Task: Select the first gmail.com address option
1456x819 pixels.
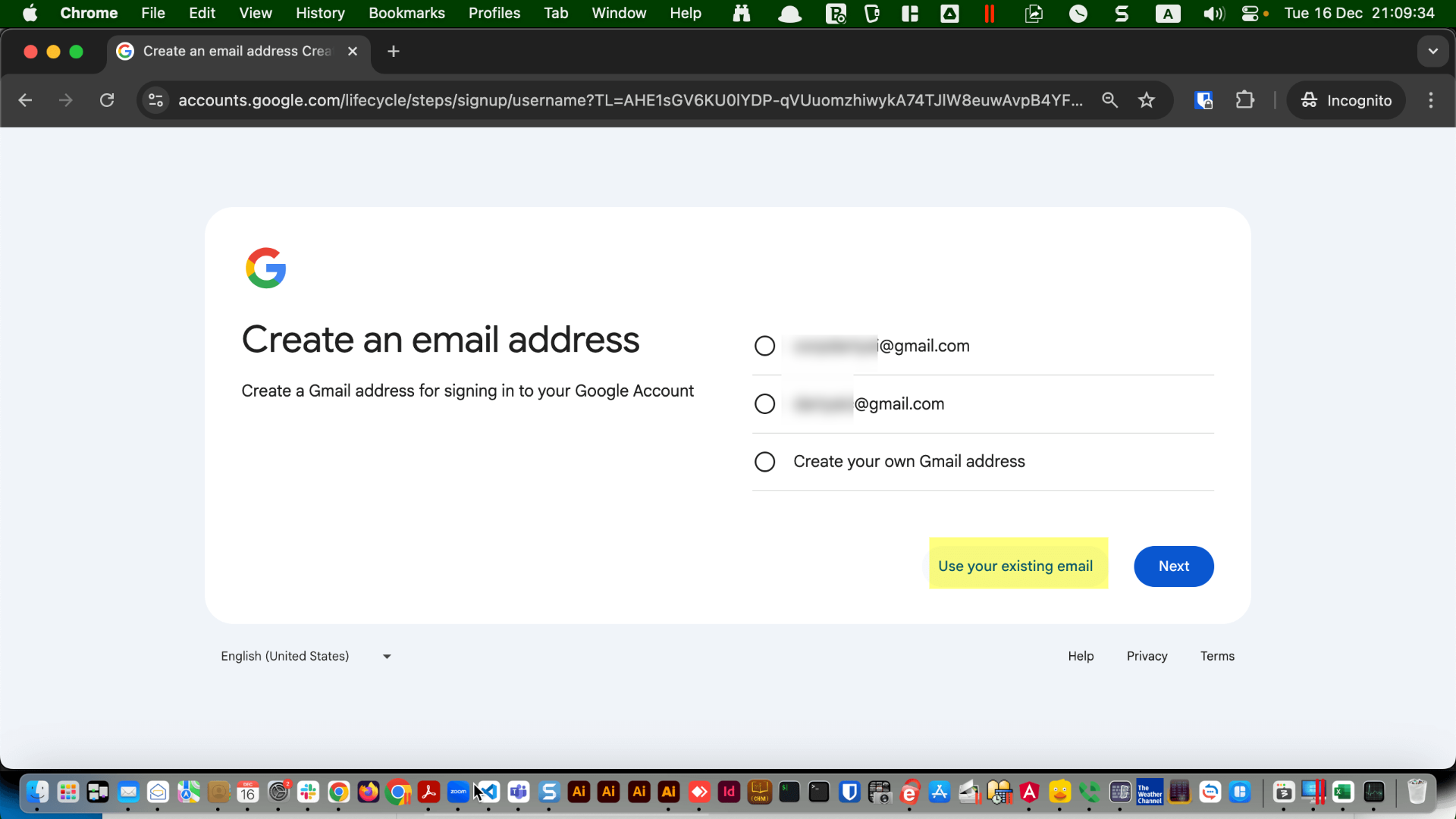Action: 764,346
